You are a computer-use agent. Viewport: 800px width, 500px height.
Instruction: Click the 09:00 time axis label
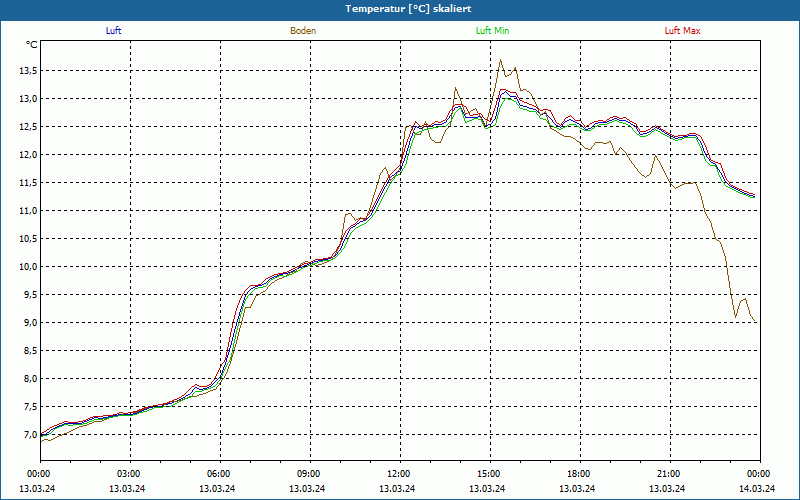pyautogui.click(x=308, y=474)
